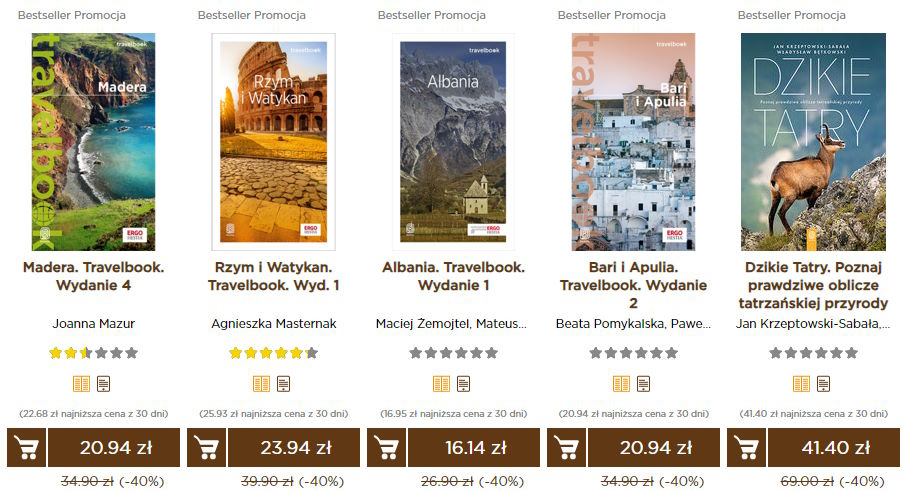Select ebook format icon for Dzikie Tatry
The width and height of the screenshot is (904, 491).
(823, 384)
